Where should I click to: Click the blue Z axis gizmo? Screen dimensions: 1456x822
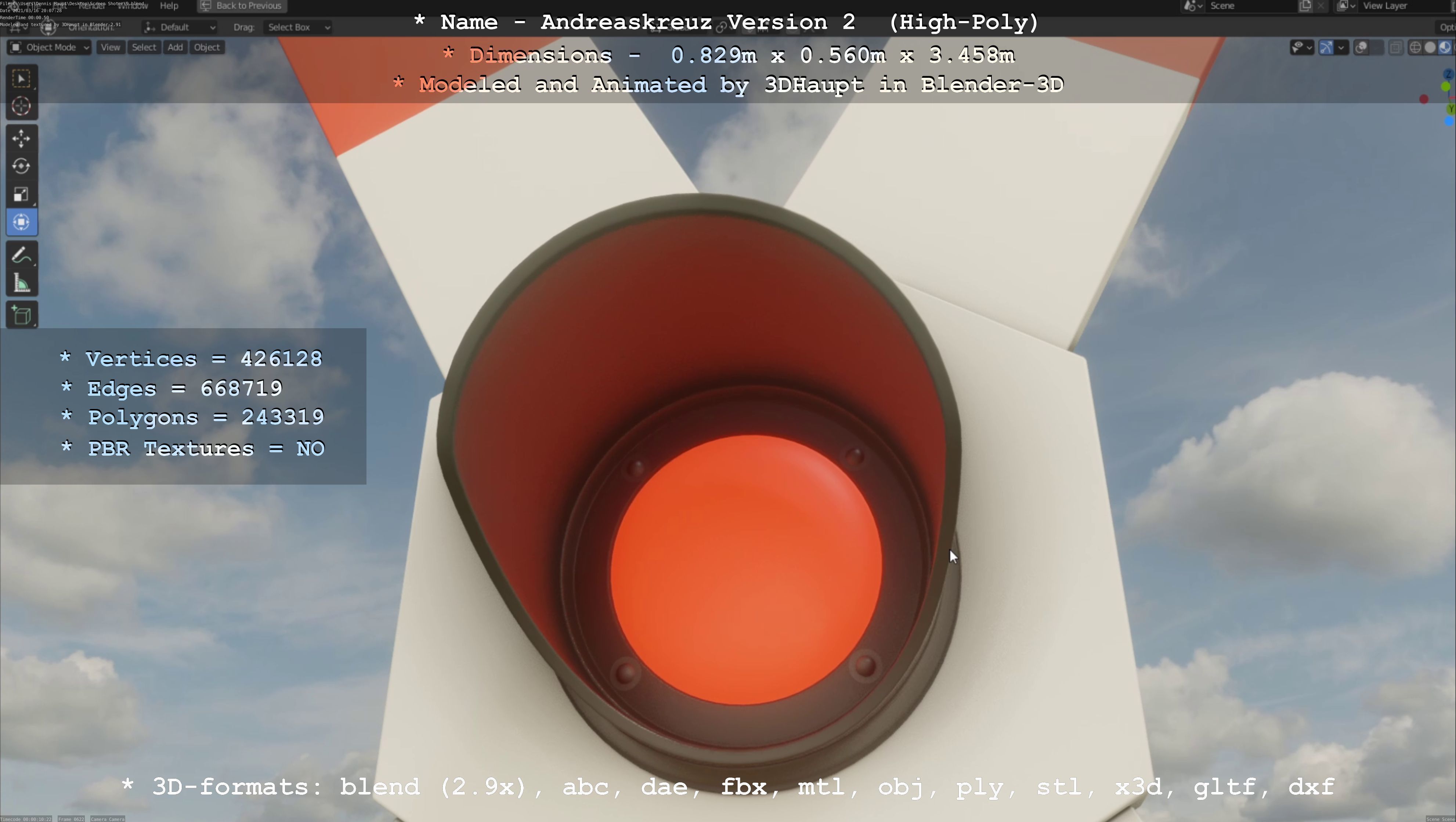pos(1448,75)
